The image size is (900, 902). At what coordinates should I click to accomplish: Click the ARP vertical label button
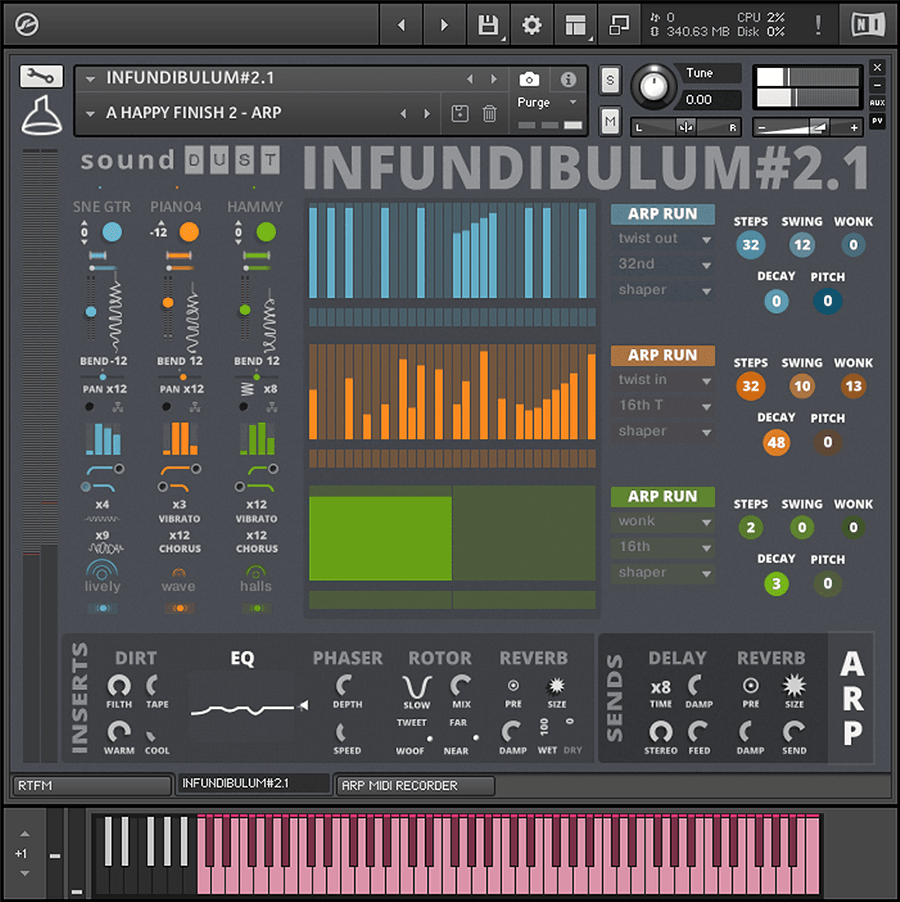pos(852,698)
